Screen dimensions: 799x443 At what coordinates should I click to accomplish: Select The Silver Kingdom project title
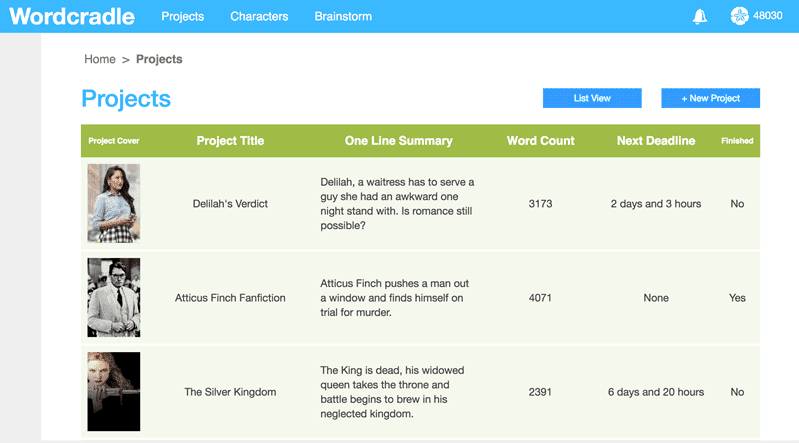point(230,392)
